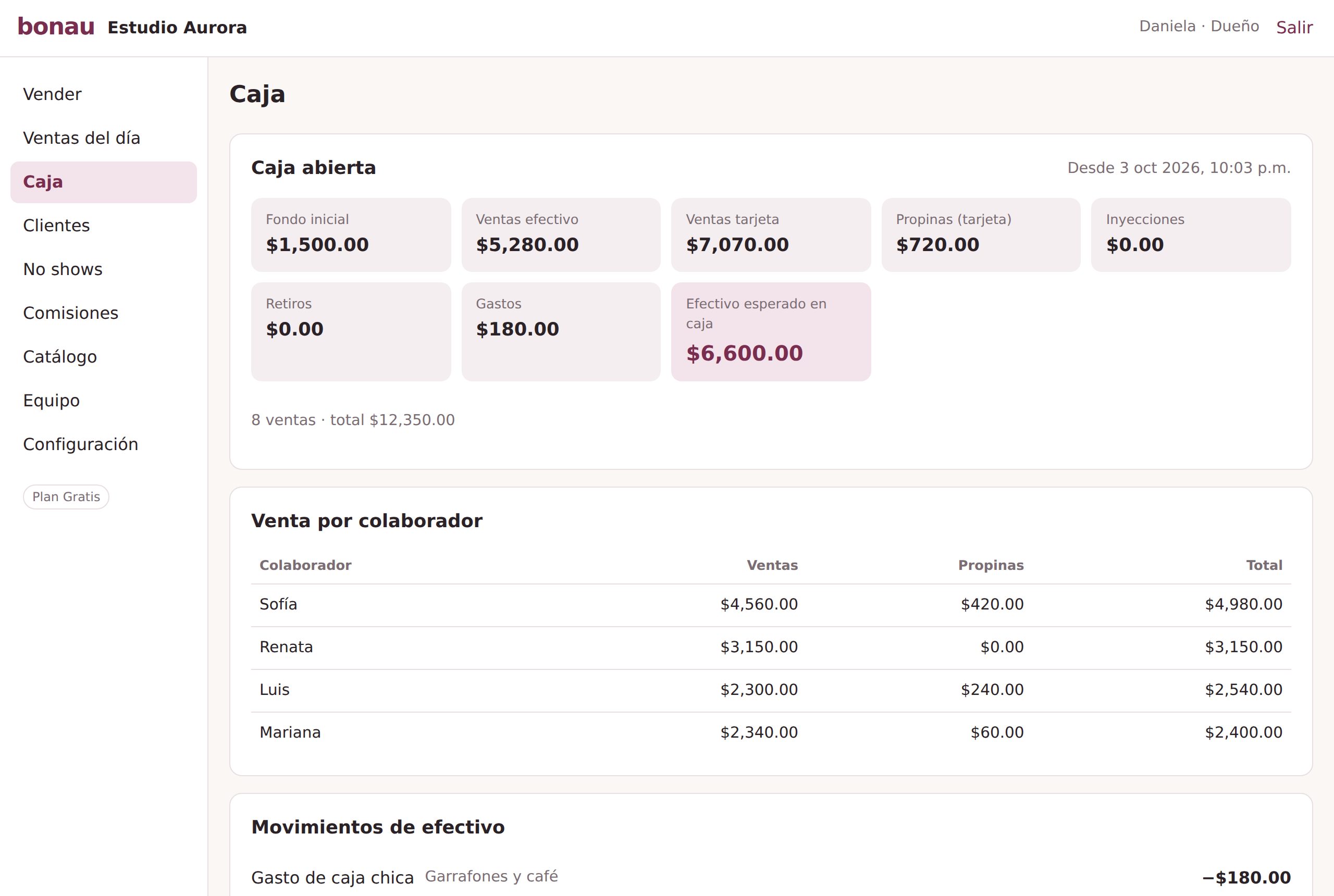Select Caja in the sidebar
The width and height of the screenshot is (1334, 896).
click(x=104, y=182)
